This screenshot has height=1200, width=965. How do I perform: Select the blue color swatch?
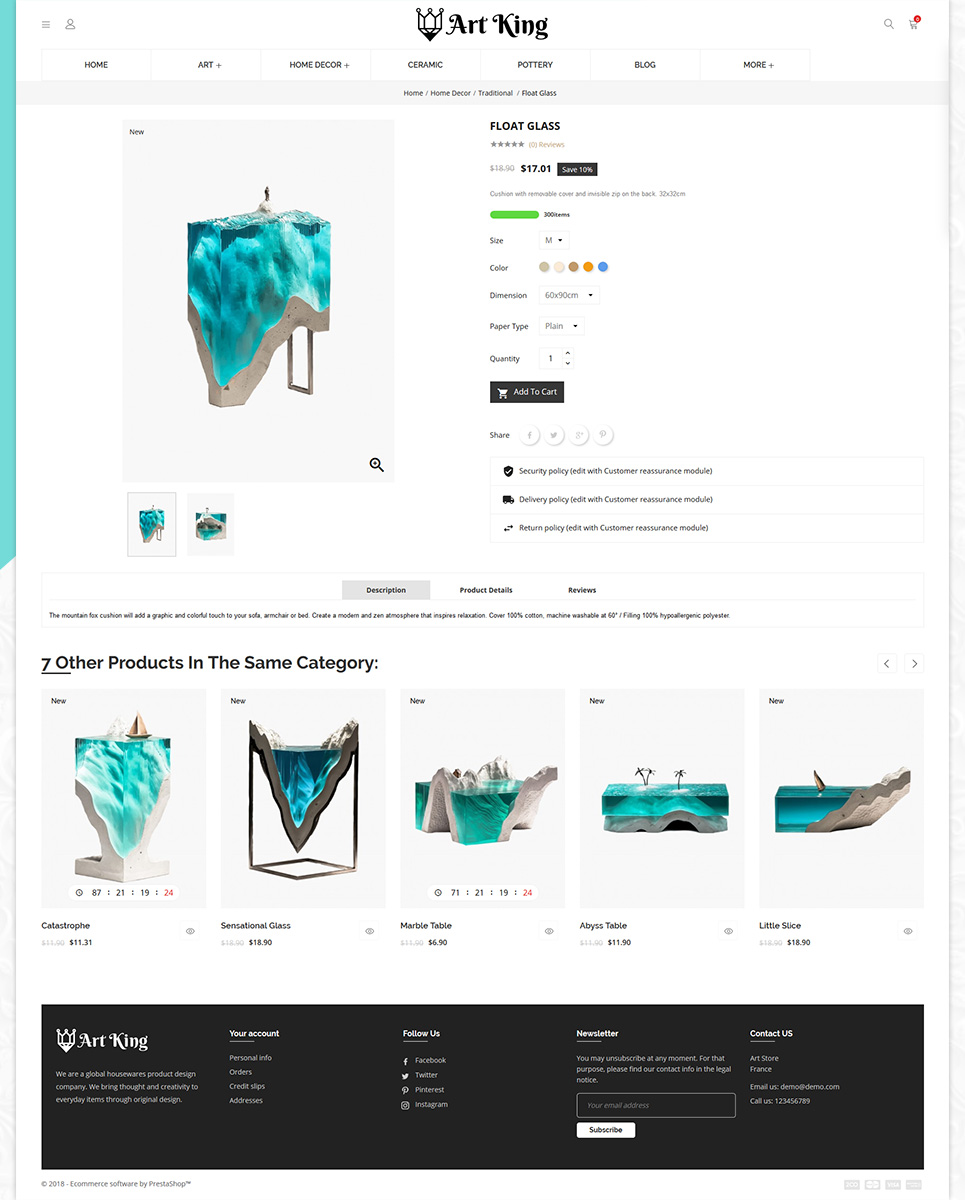603,267
